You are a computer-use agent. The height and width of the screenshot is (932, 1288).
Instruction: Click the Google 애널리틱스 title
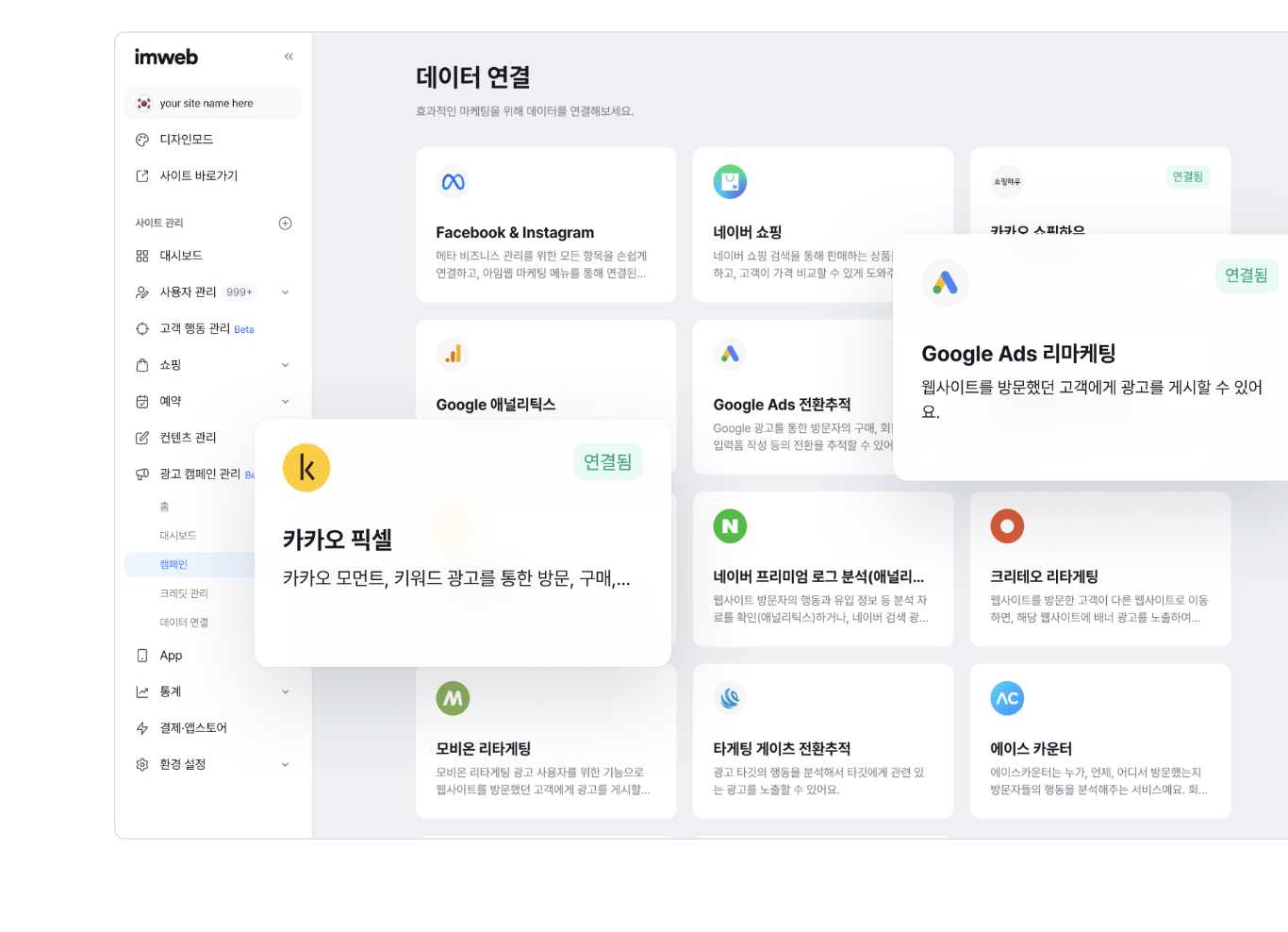click(496, 405)
